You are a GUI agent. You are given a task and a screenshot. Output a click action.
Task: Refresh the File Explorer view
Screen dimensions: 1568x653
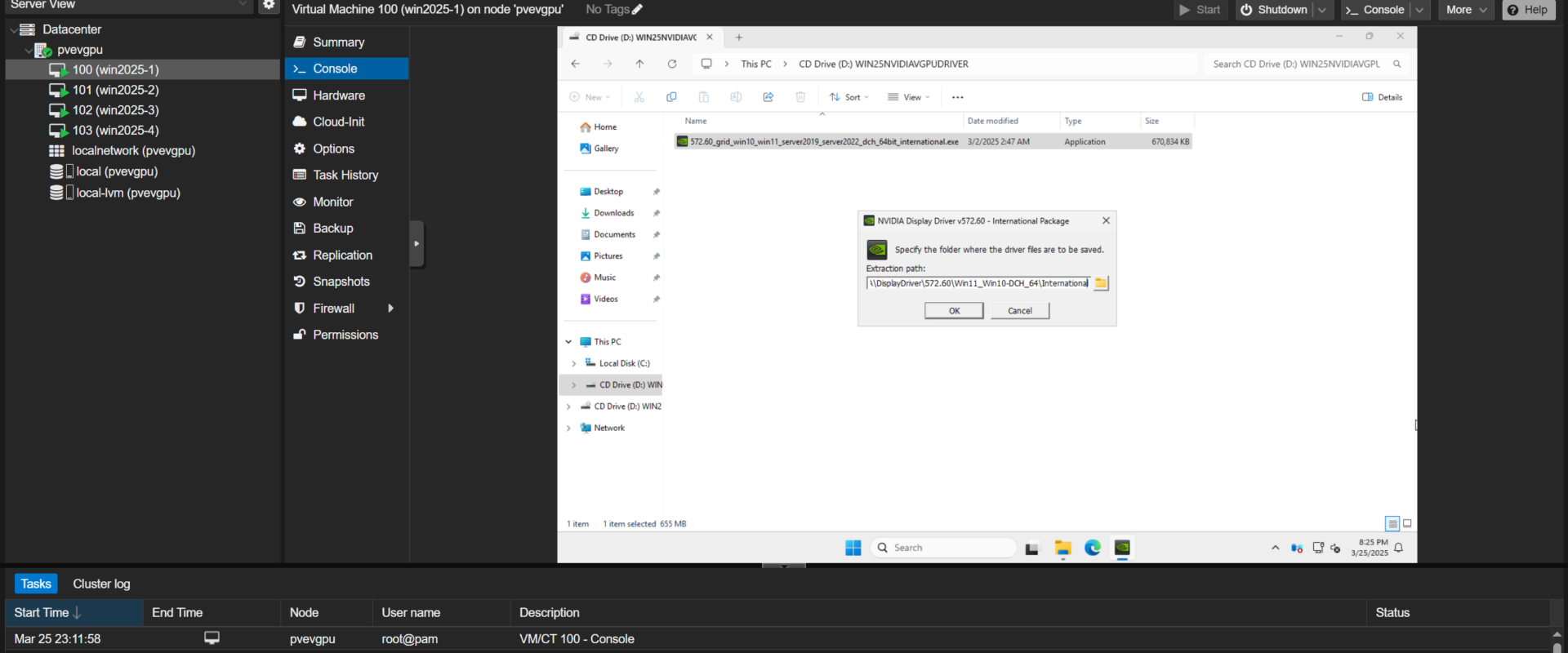coord(671,64)
